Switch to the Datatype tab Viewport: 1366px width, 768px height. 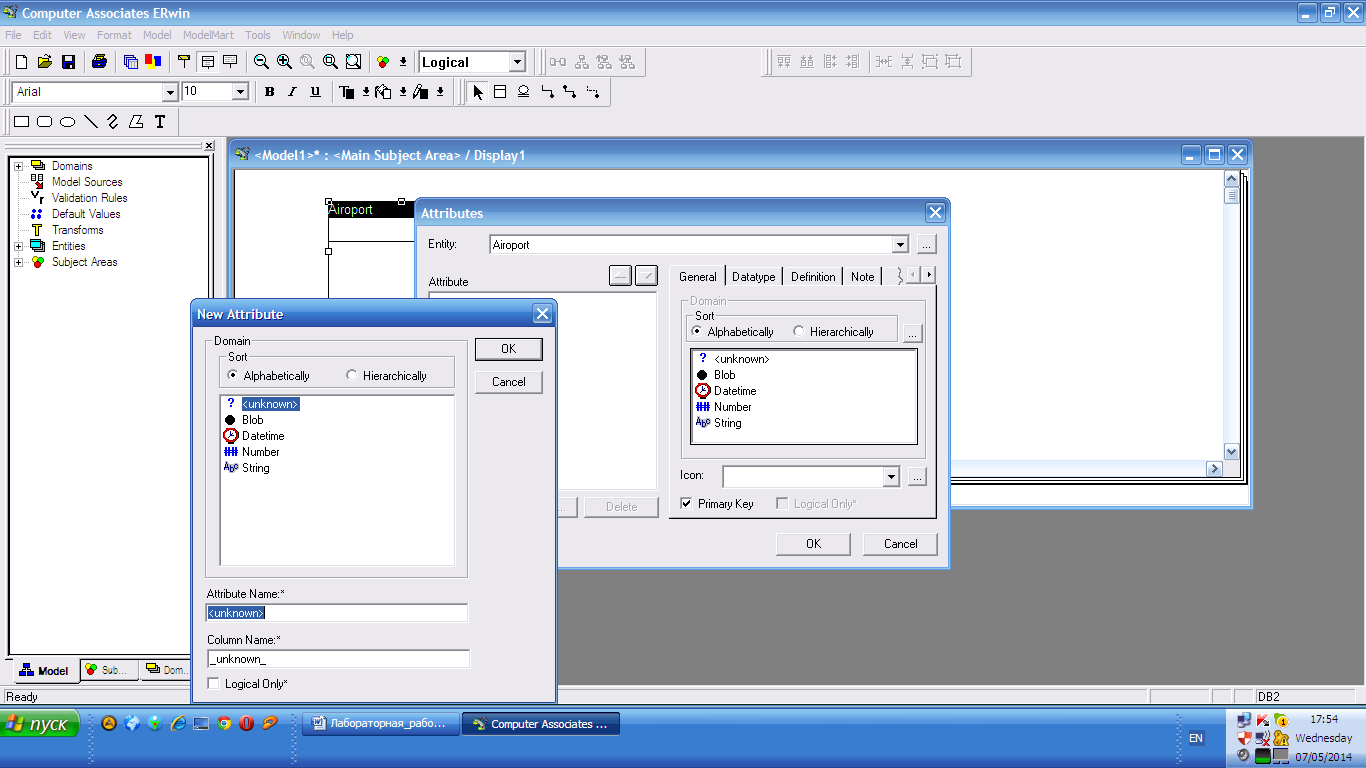click(753, 277)
